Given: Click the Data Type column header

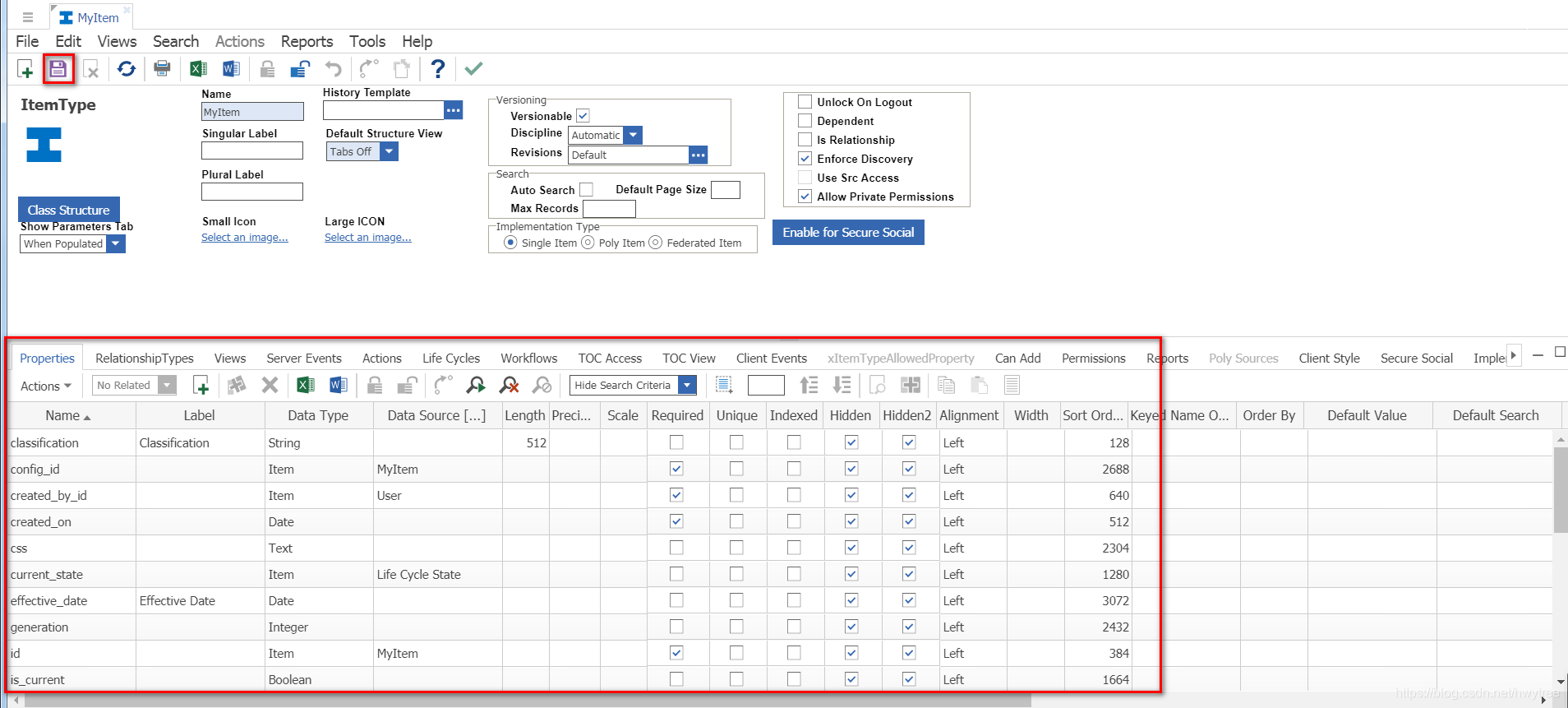Looking at the screenshot, I should (319, 415).
